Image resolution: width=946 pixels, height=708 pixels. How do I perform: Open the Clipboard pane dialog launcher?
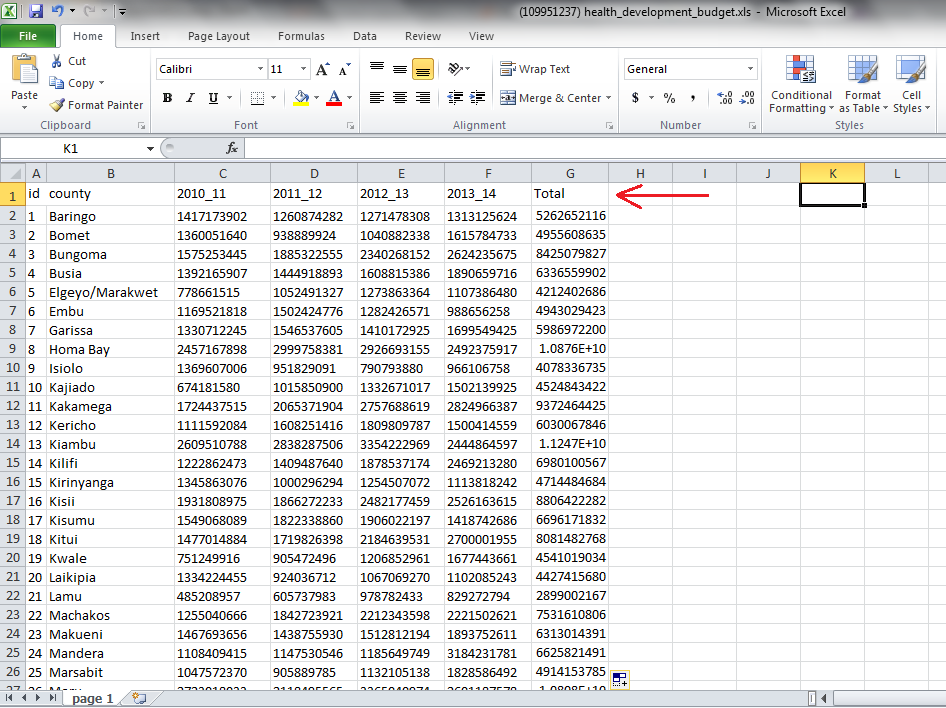click(x=141, y=125)
